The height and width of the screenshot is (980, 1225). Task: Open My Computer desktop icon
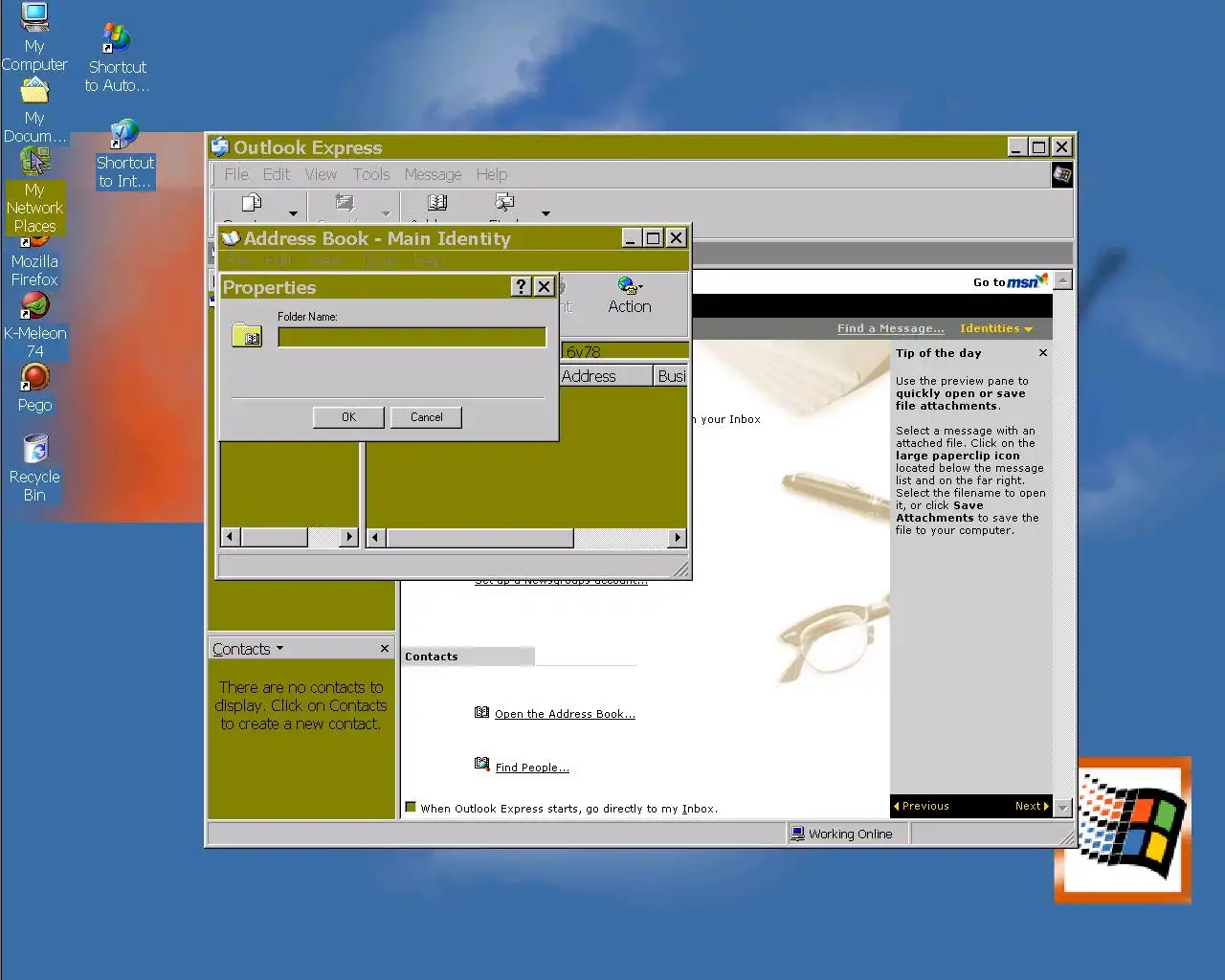(34, 38)
